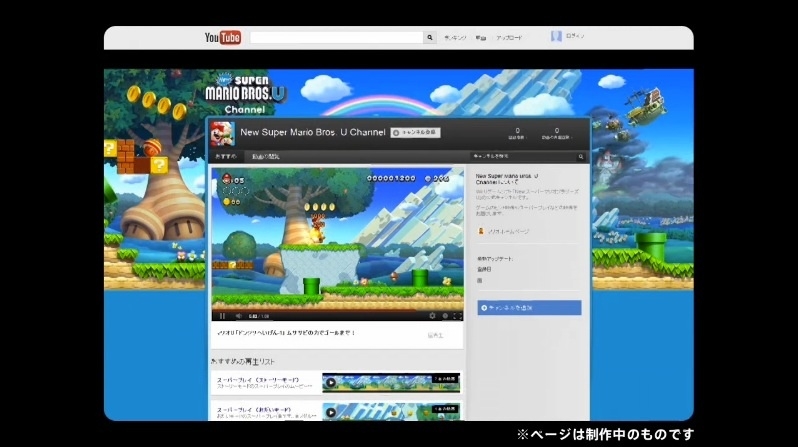Viewport: 798px width, 447px height.
Task: Select the middle link between ランキング and アップロード
Action: pos(481,38)
